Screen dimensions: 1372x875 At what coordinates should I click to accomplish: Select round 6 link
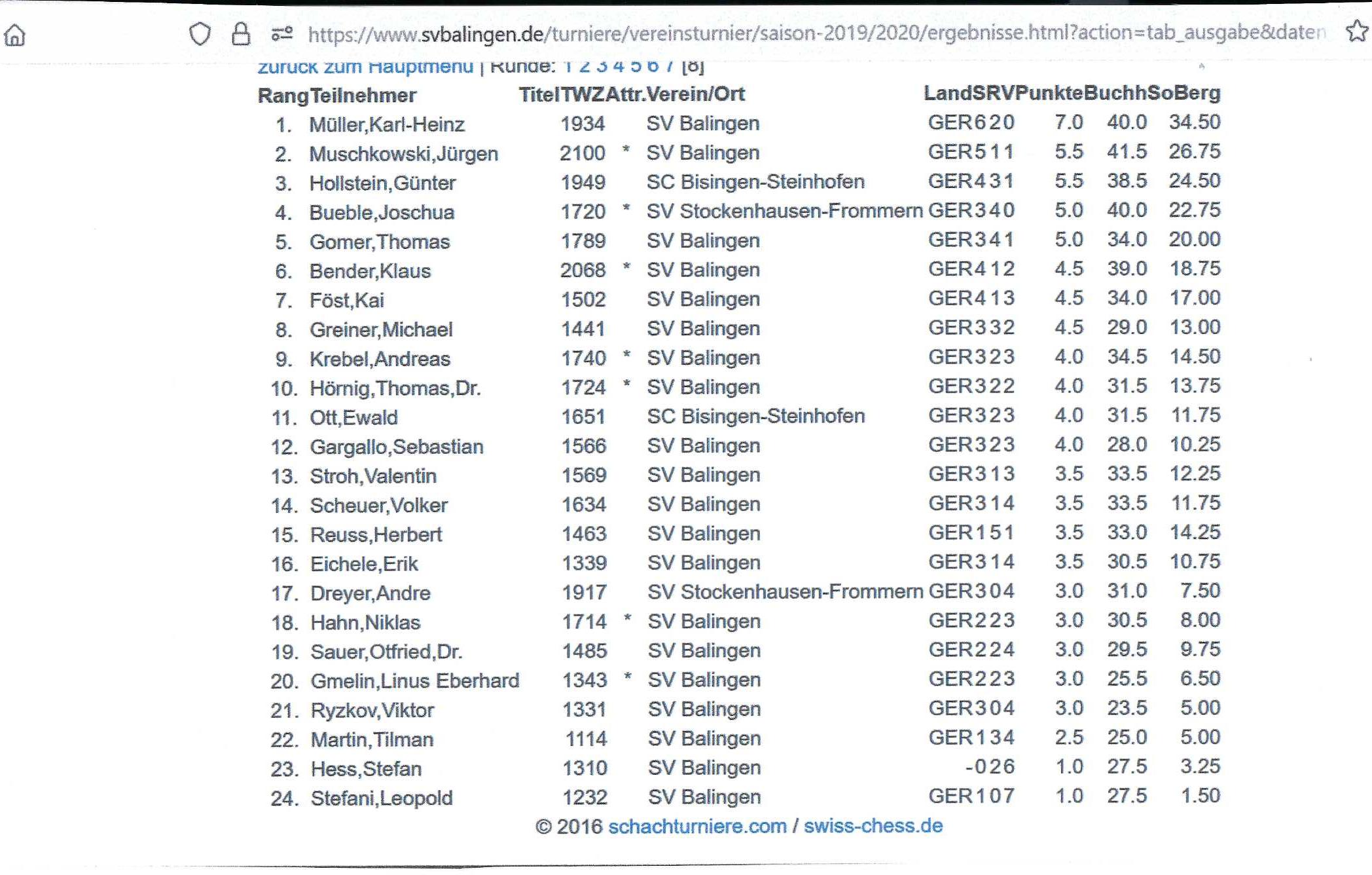(653, 66)
